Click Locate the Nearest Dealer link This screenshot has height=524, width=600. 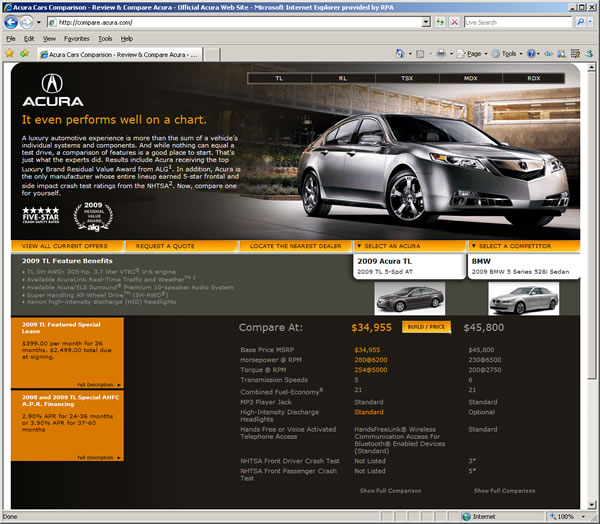pyautogui.click(x=295, y=245)
